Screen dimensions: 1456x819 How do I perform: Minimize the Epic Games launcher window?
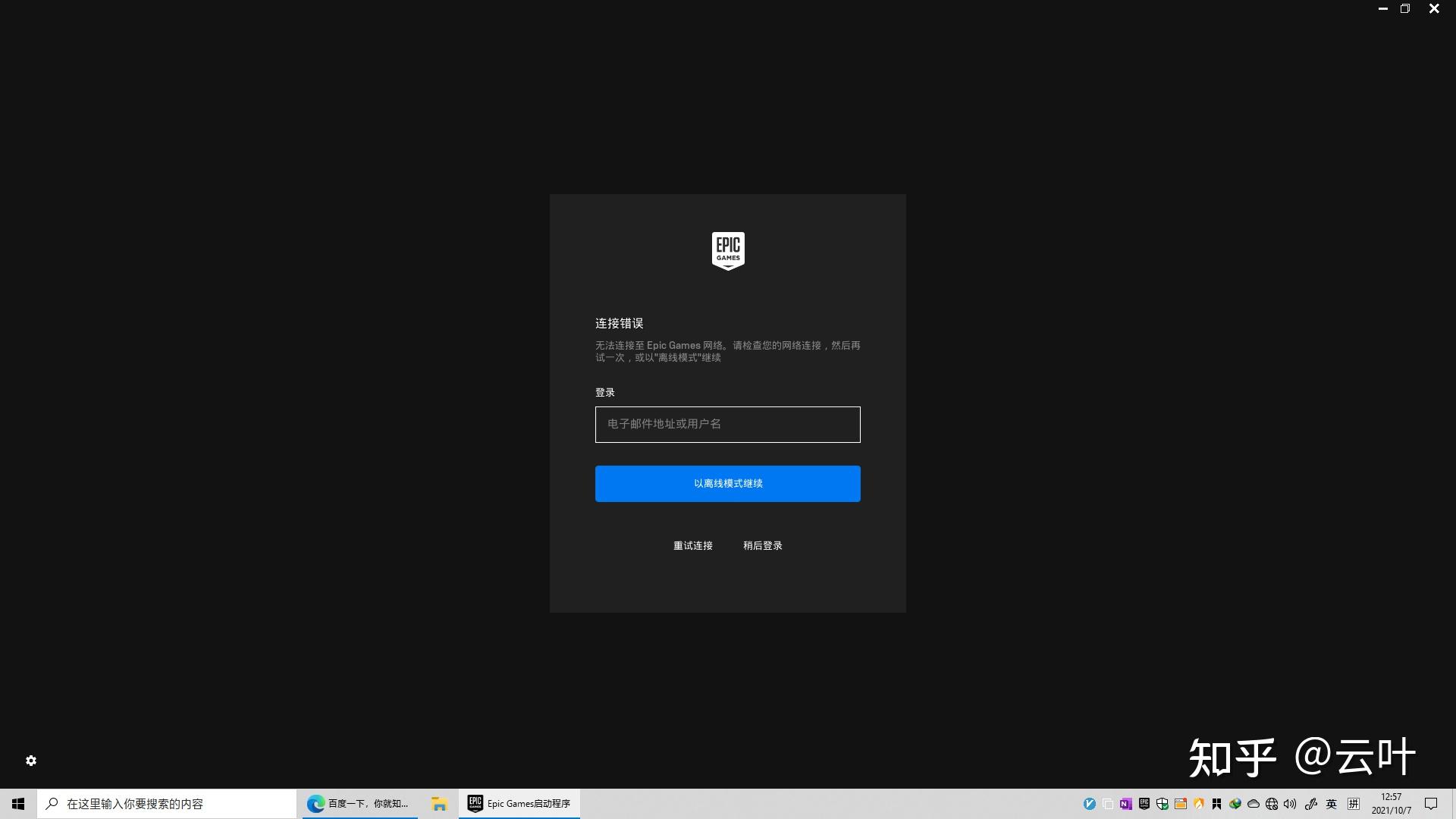(1383, 9)
